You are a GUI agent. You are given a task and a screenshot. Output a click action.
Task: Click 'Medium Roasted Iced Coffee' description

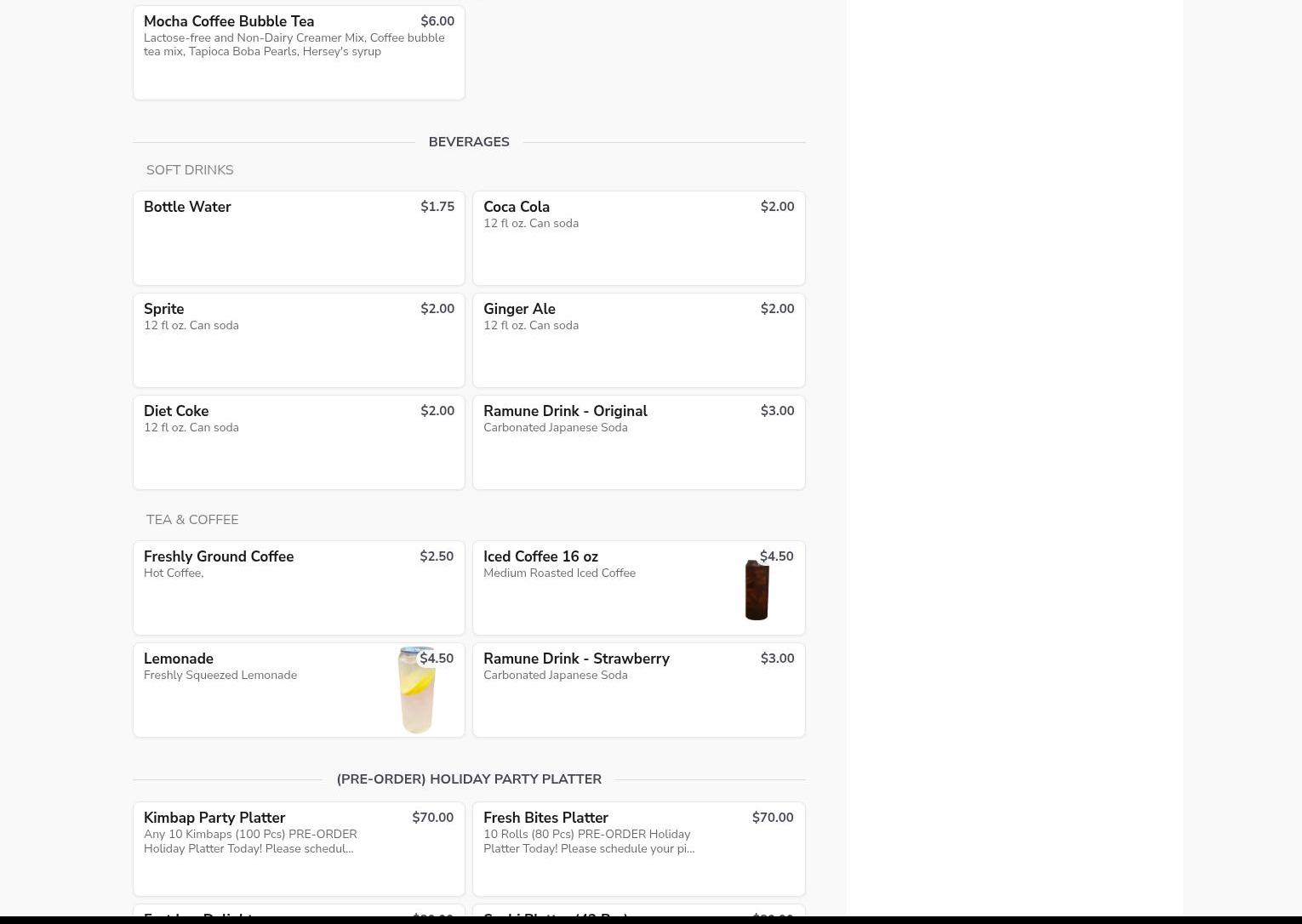(x=560, y=573)
